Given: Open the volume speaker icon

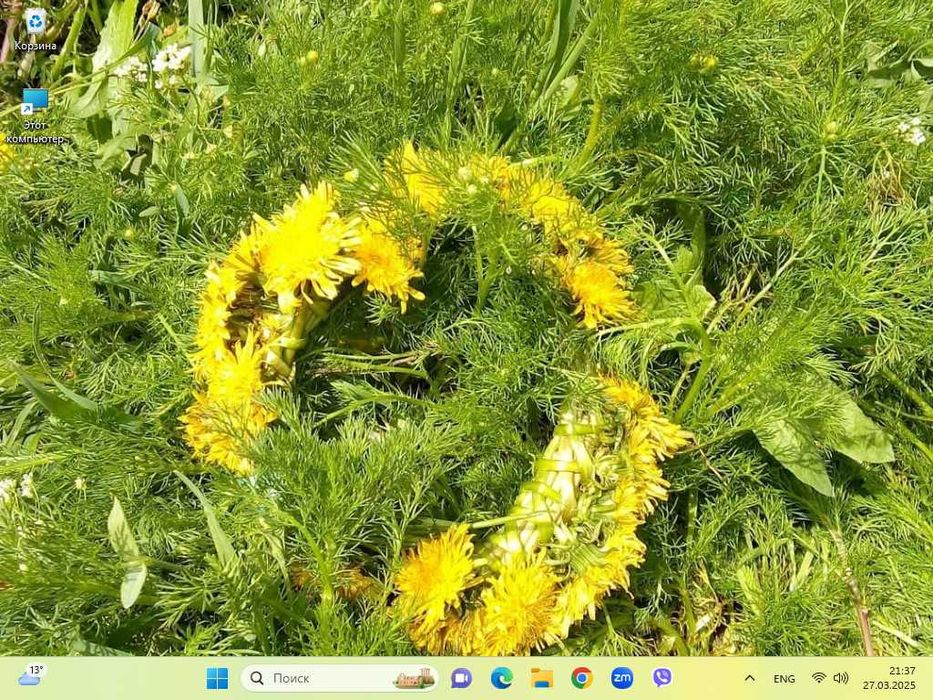Looking at the screenshot, I should 841,678.
